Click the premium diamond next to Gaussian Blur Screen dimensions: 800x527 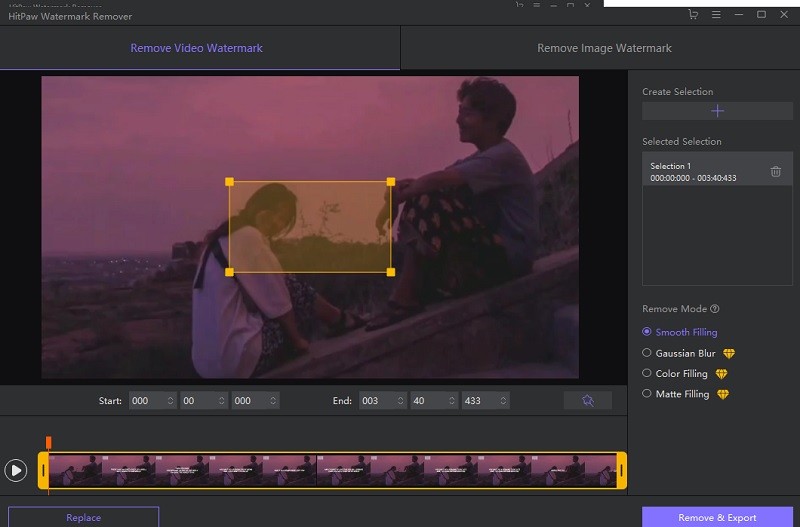coord(729,354)
